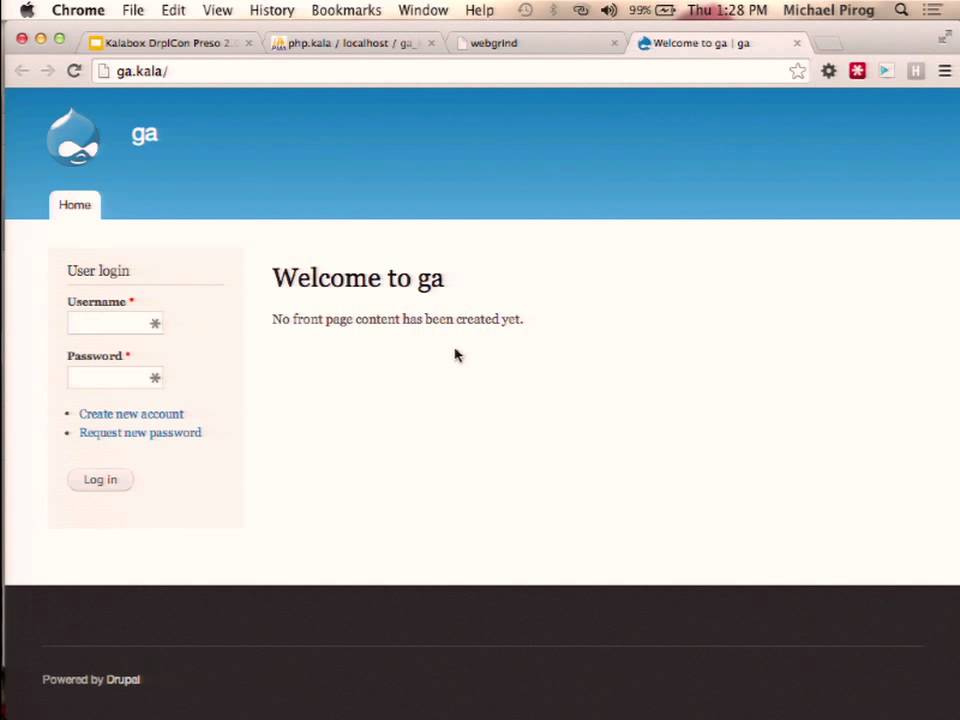Open the Apple menu
960x720 pixels.
point(27,10)
